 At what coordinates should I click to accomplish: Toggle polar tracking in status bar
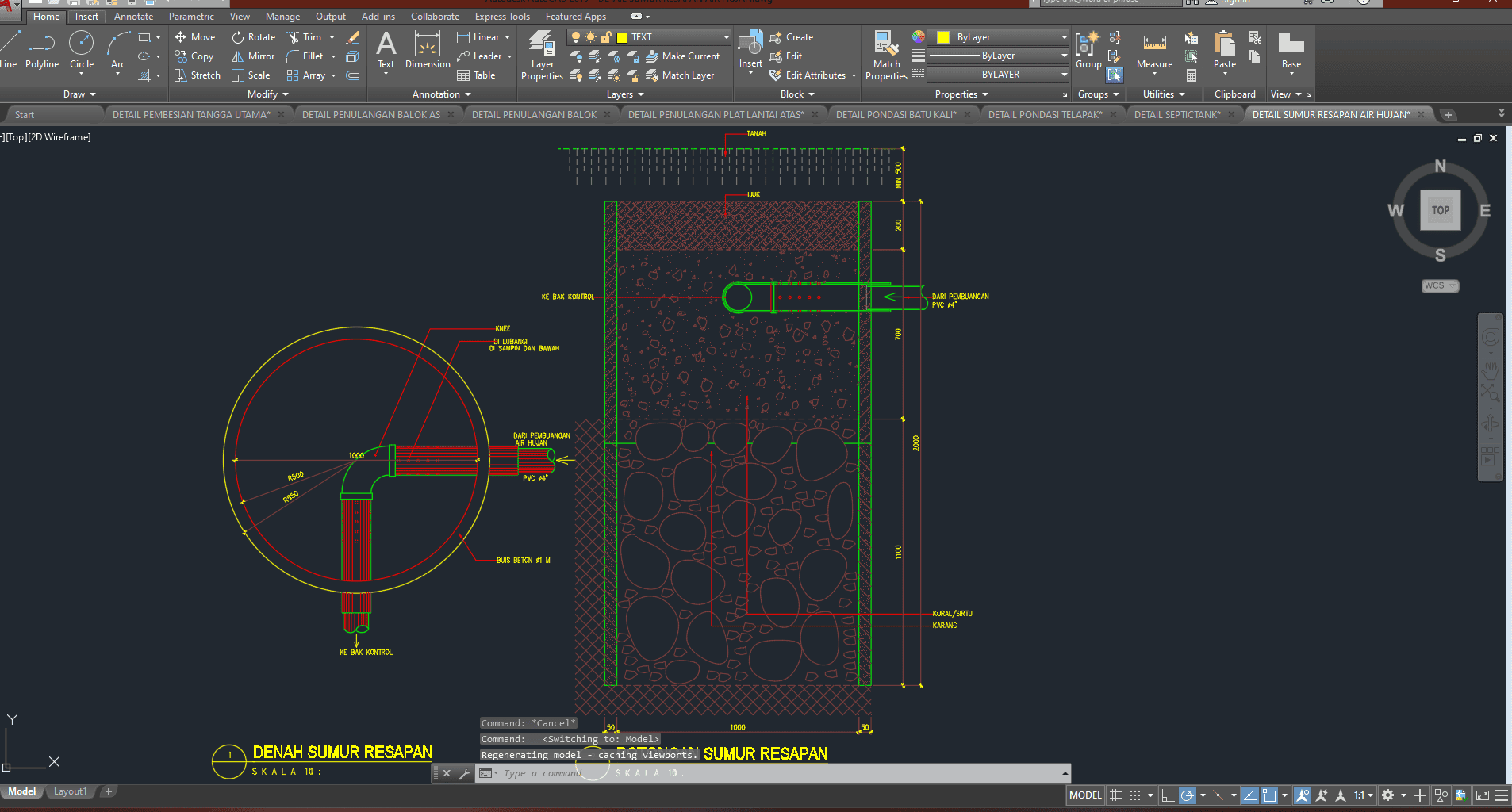(x=1187, y=795)
